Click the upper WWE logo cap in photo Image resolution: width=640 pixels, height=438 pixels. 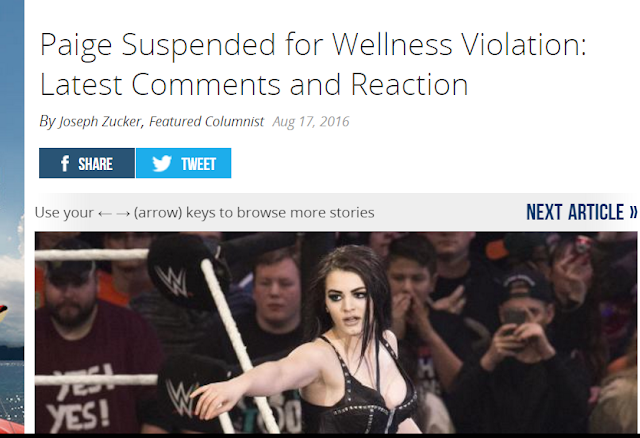[180, 271]
